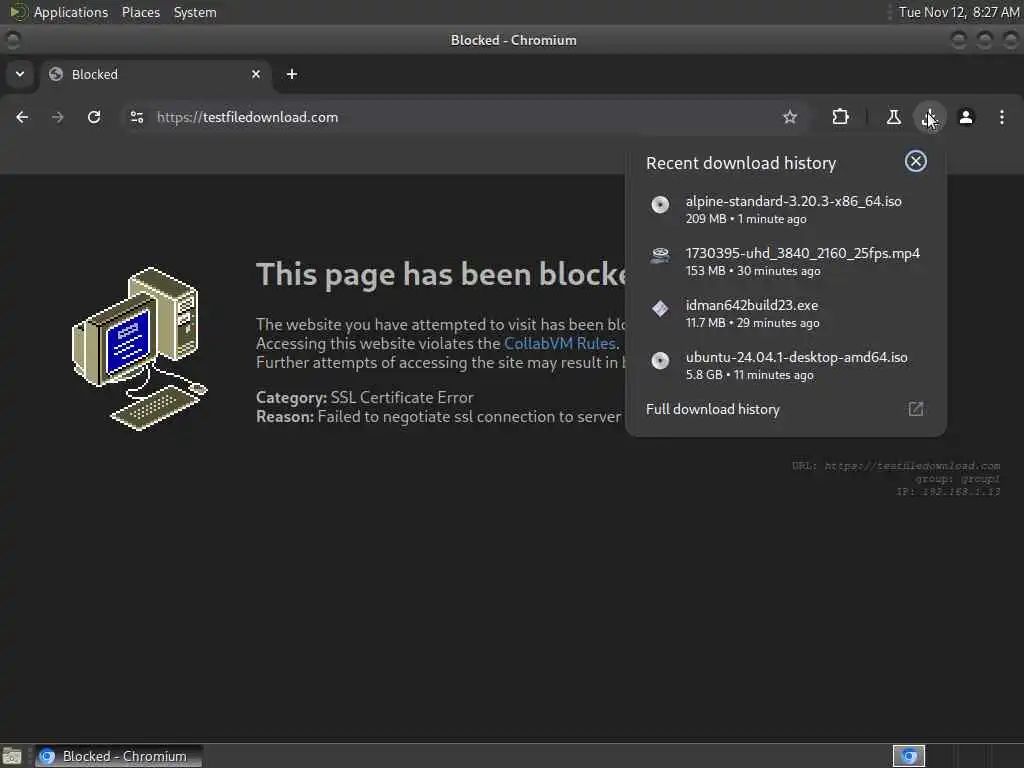This screenshot has width=1024, height=768.
Task: Click the 'Reason: Failed to negotiate' line
Action: [x=438, y=417]
